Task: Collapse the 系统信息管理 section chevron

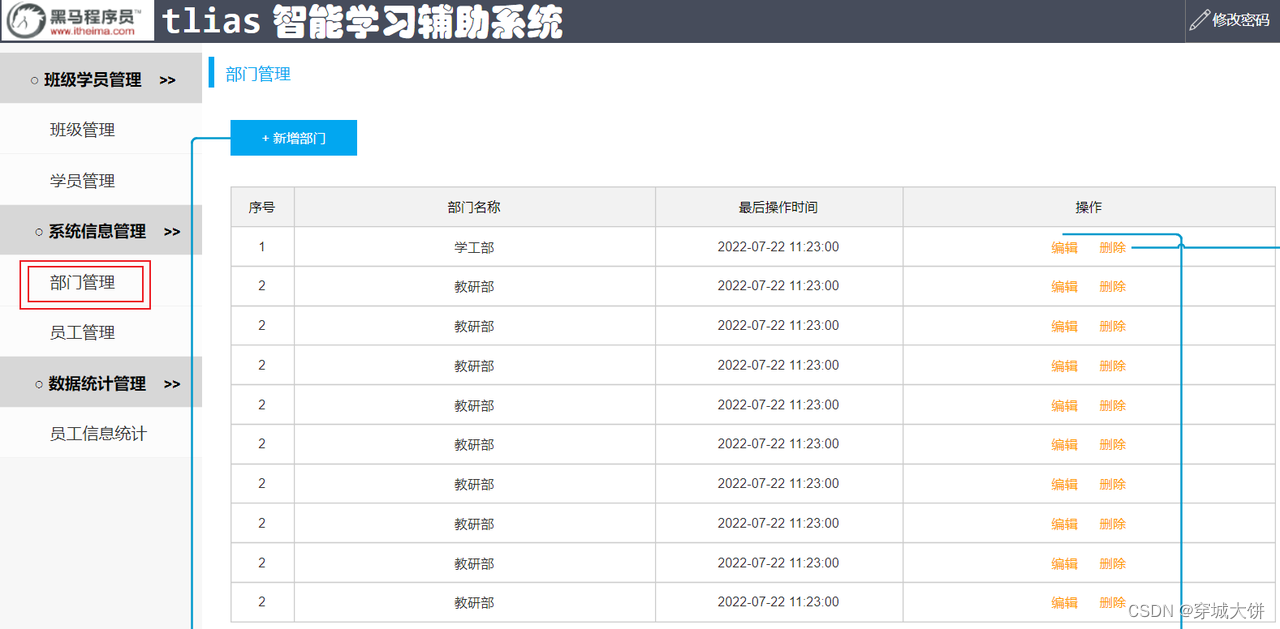Action: pos(171,230)
